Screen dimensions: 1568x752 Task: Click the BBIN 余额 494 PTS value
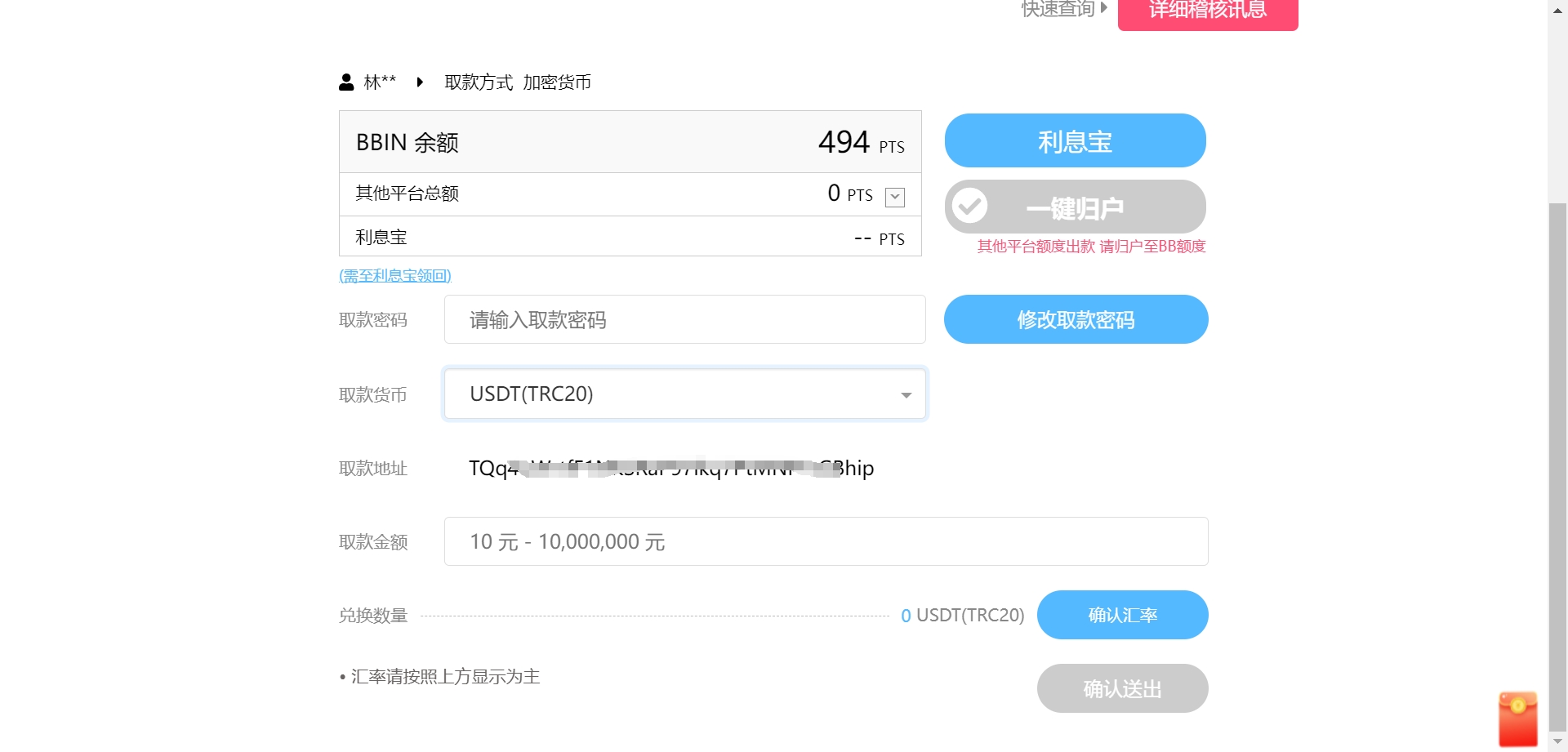click(862, 143)
